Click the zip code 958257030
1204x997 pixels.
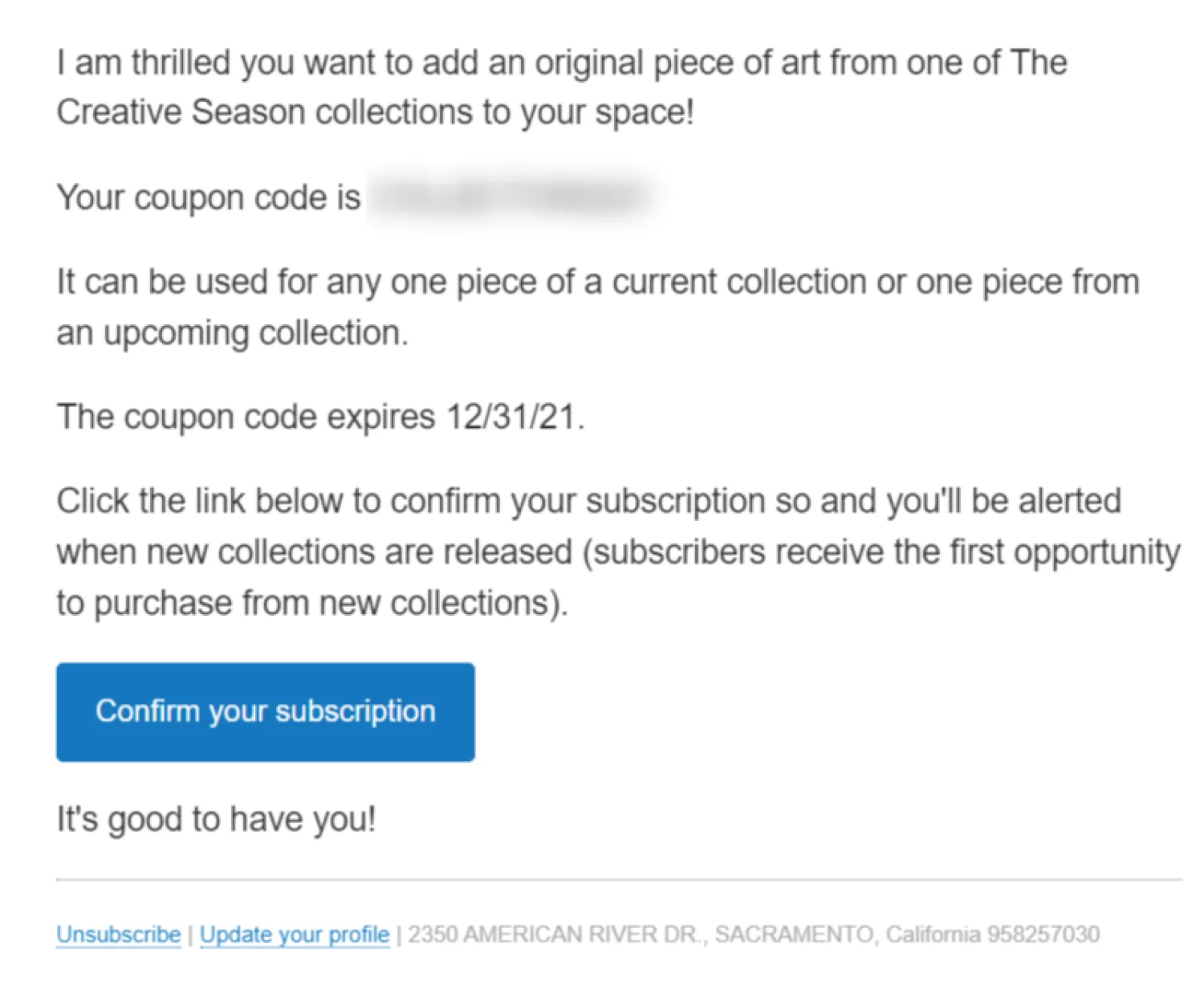coord(1043,934)
